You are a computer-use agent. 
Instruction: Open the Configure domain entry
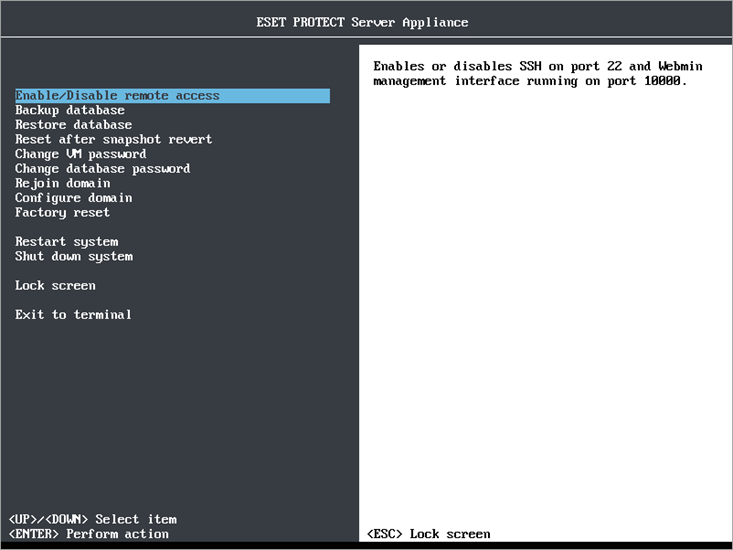pyautogui.click(x=73, y=198)
